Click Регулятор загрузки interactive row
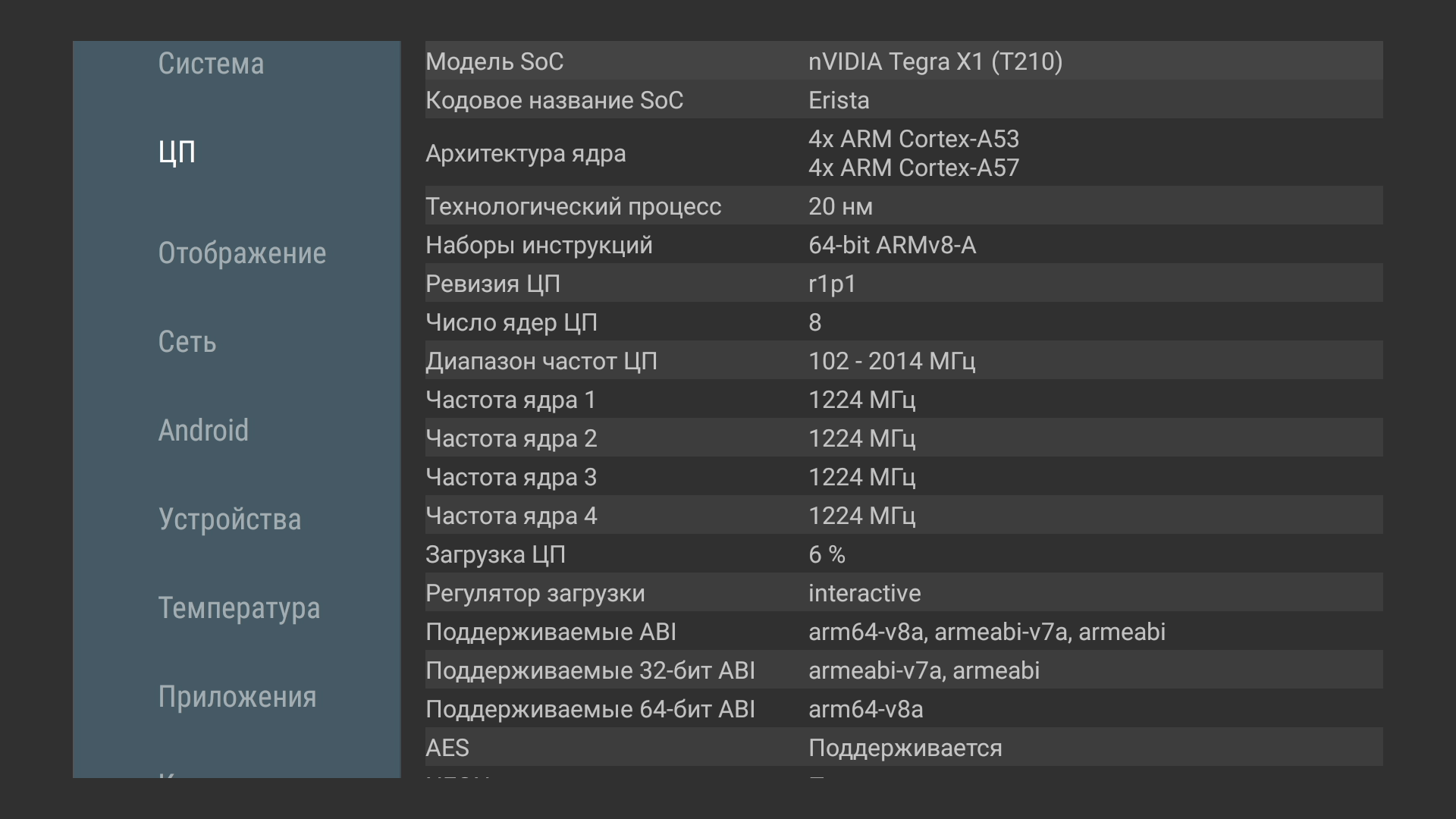Screen dimensions: 1456x819 (902, 593)
